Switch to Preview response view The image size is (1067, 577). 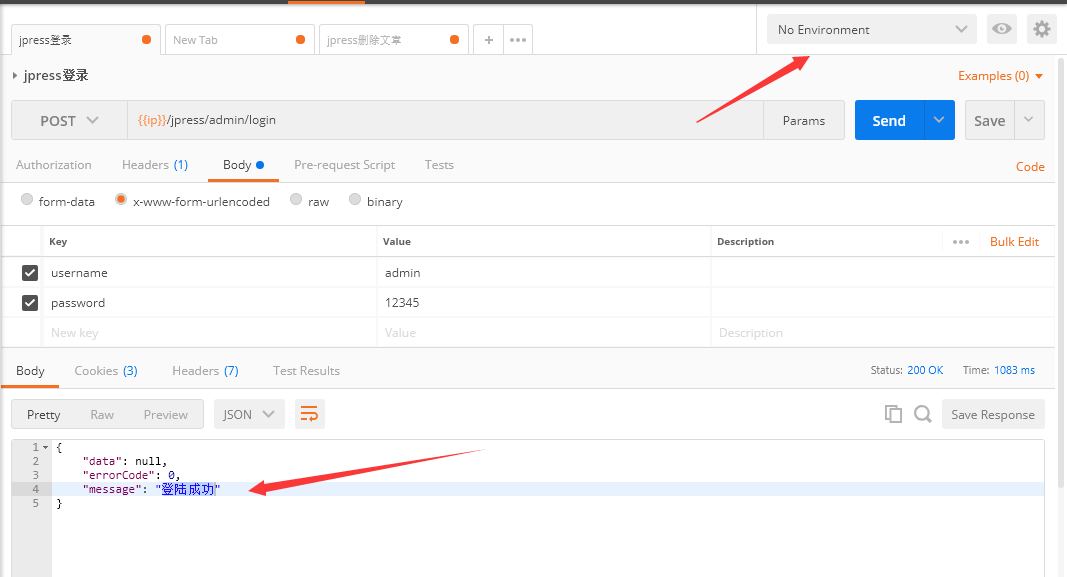165,414
